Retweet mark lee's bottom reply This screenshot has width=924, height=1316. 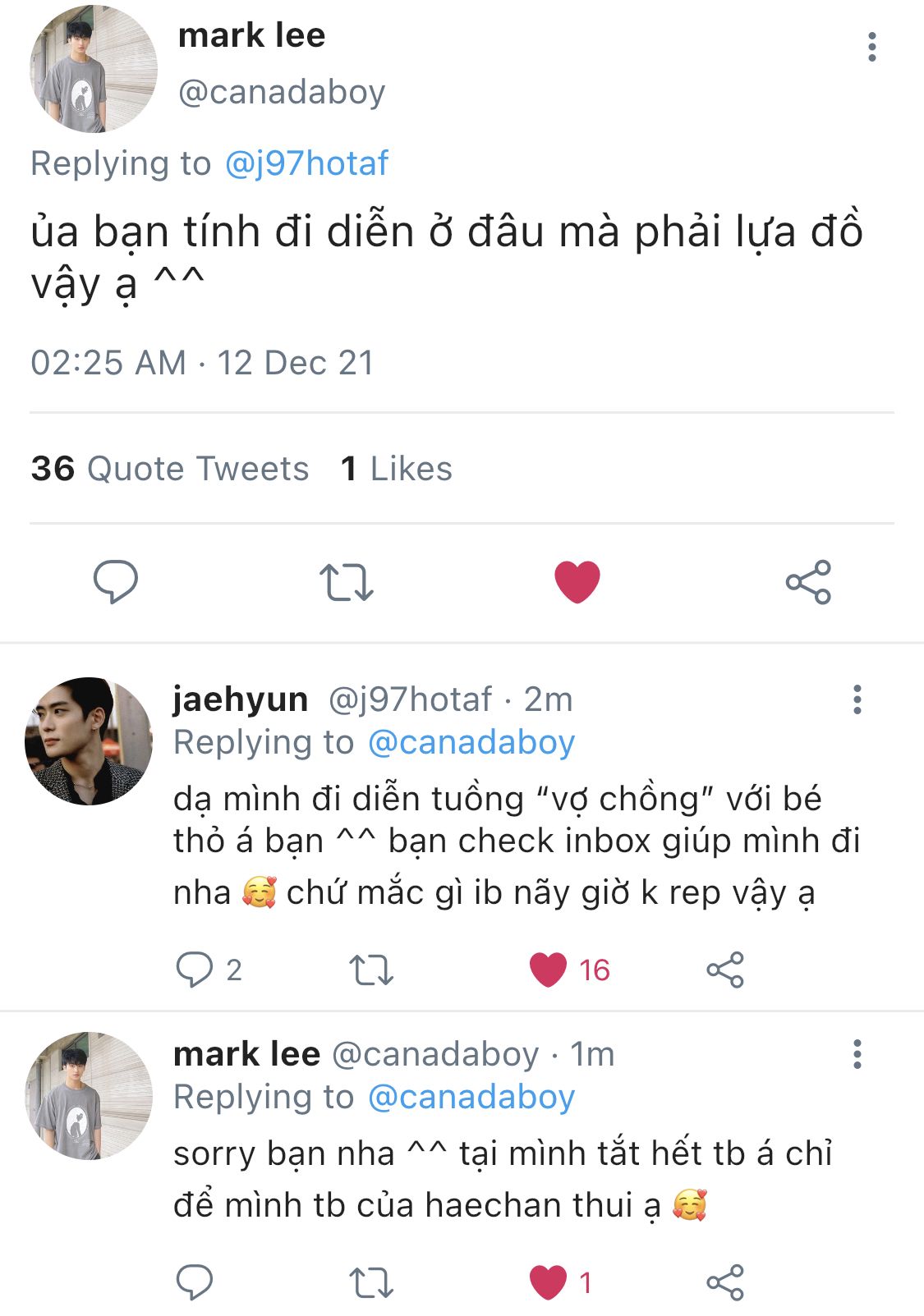pos(371,1282)
